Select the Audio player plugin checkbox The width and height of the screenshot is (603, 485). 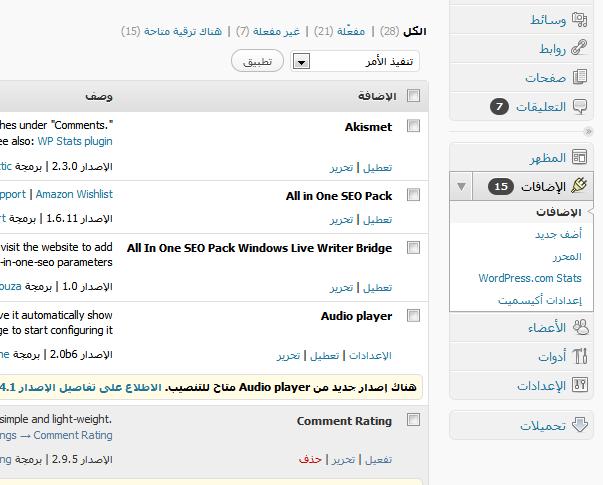[x=413, y=316]
